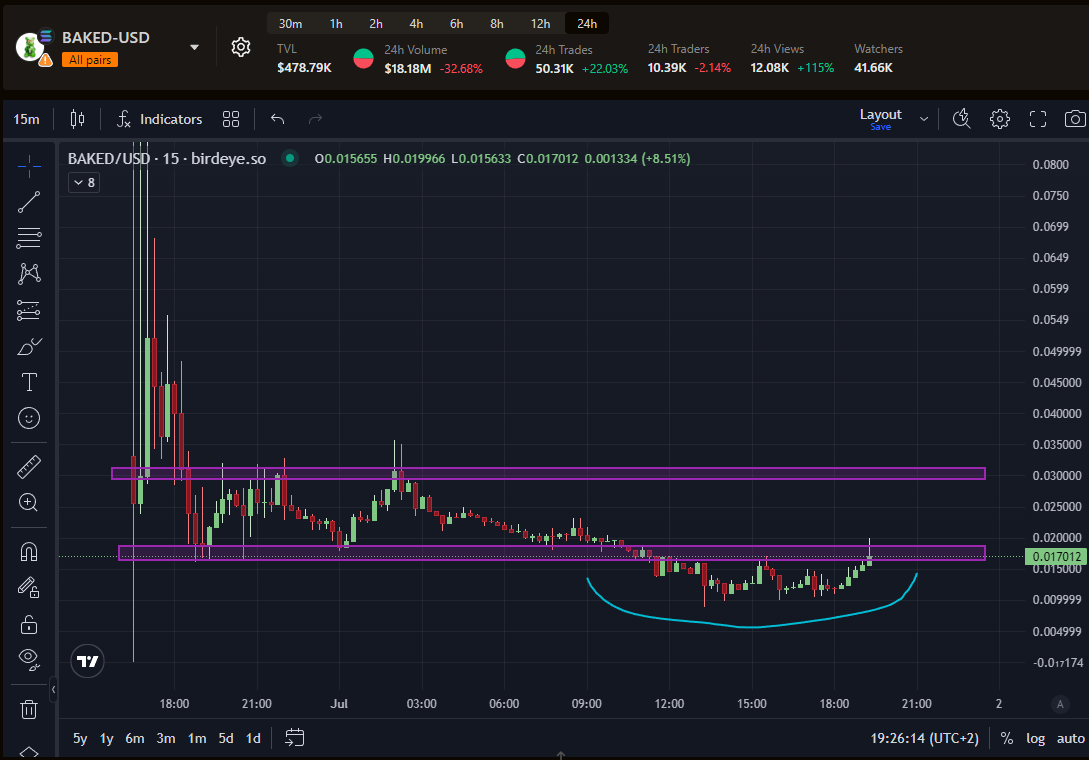This screenshot has width=1089, height=760.
Task: Select the measure ruler tool
Action: click(29, 466)
